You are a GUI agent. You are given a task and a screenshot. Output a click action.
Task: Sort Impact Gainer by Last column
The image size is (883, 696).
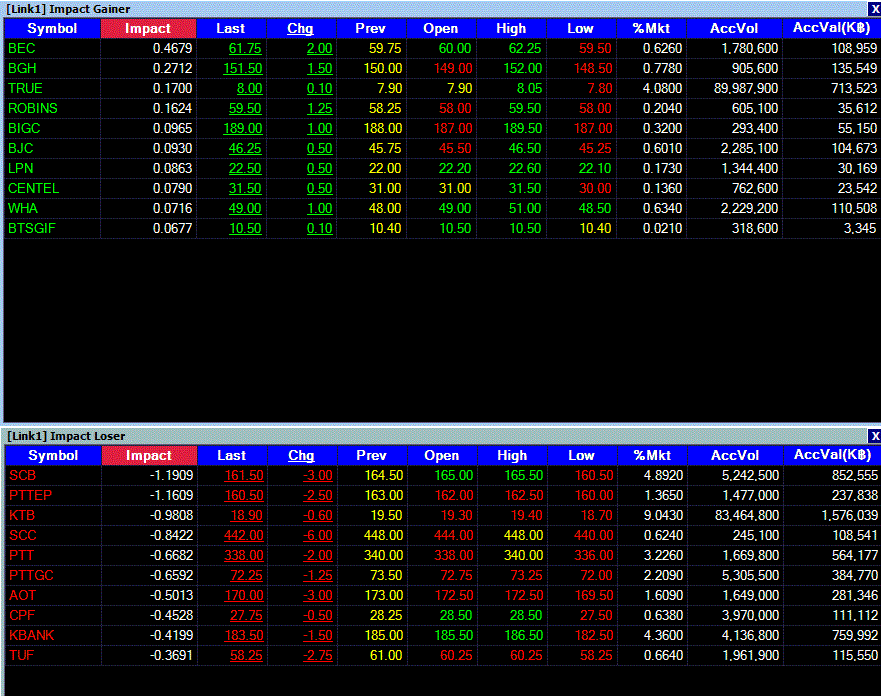(231, 29)
